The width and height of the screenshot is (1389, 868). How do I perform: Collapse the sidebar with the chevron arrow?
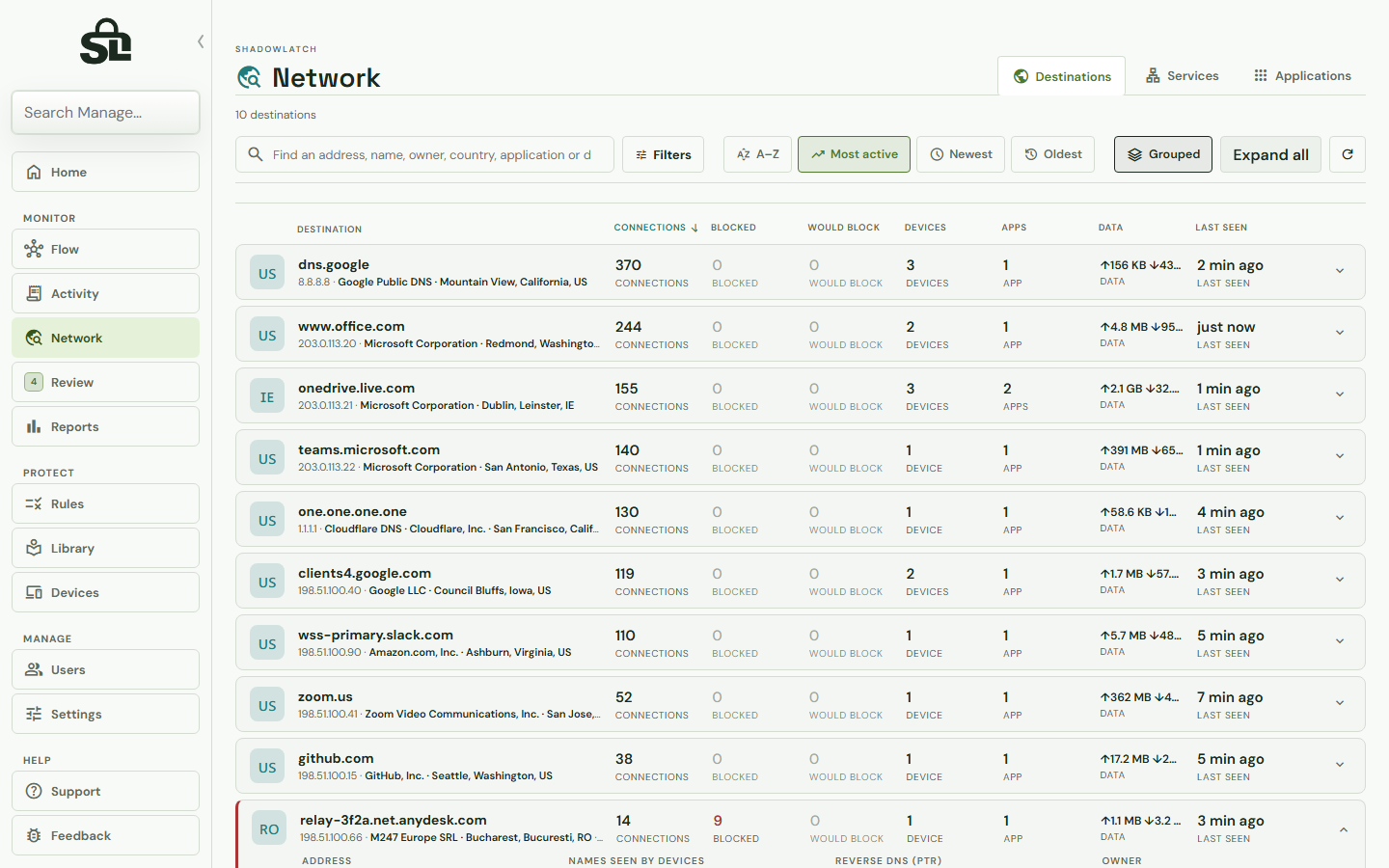[201, 41]
